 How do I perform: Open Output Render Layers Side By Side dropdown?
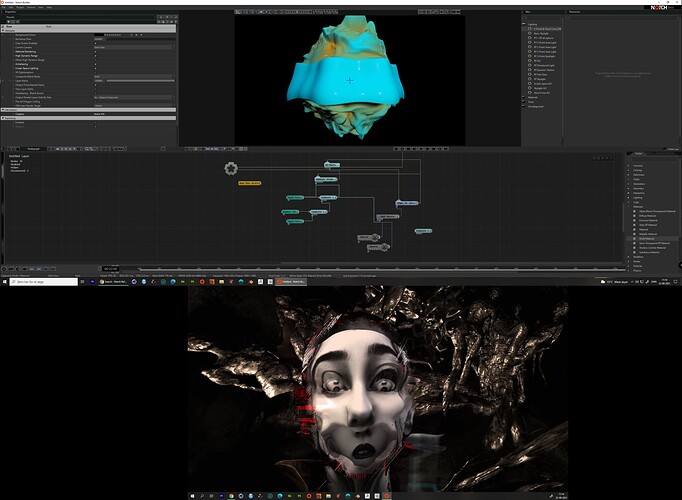134,97
